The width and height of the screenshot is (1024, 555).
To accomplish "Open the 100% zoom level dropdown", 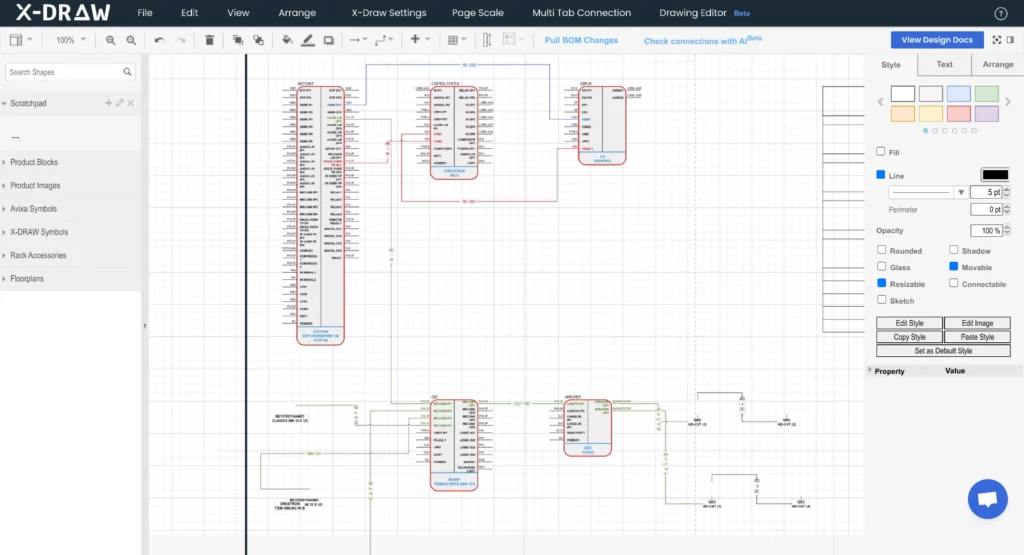I will tap(71, 40).
